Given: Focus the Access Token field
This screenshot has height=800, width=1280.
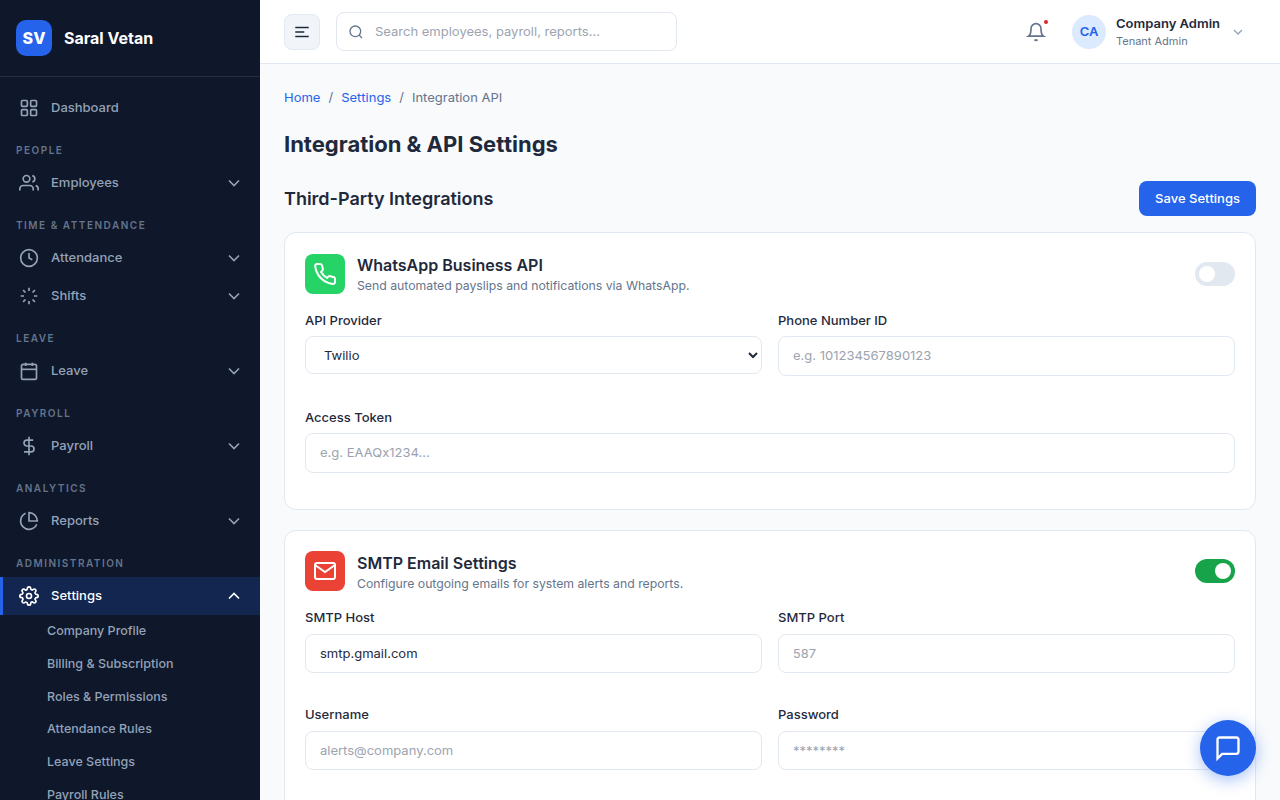Looking at the screenshot, I should (770, 453).
